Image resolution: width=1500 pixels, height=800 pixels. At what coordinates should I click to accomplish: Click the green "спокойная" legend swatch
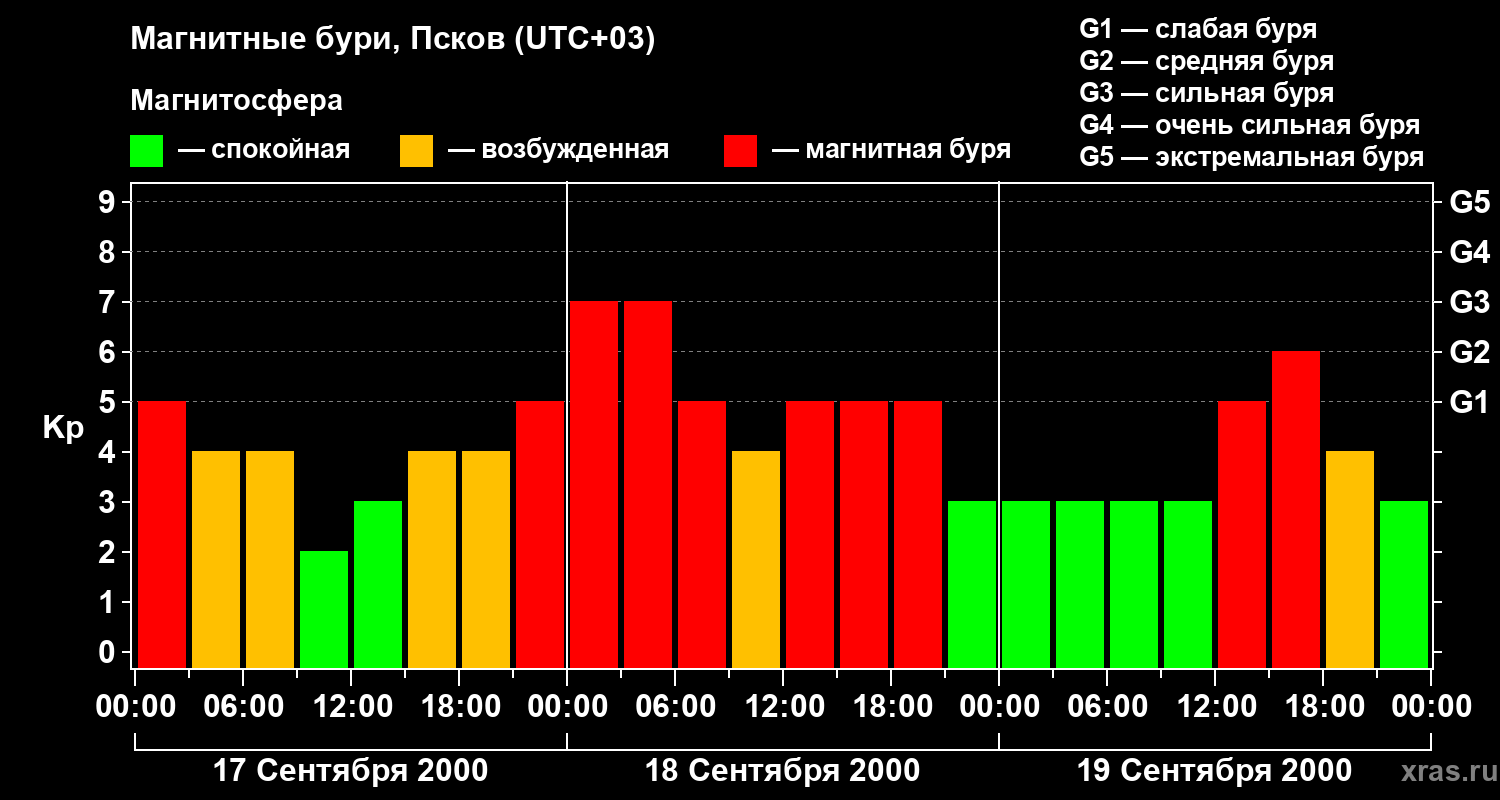pos(146,150)
